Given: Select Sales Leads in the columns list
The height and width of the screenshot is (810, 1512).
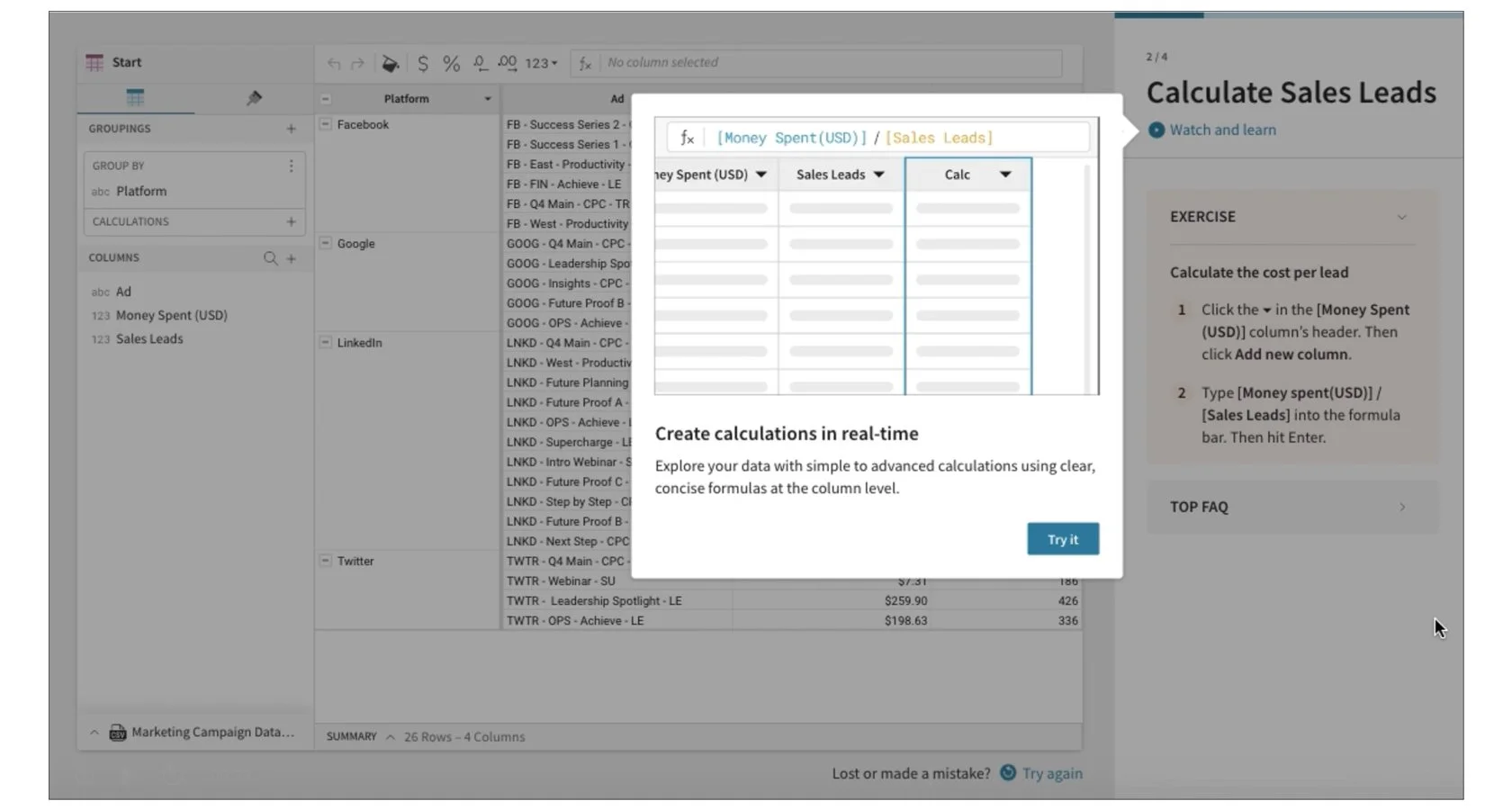Looking at the screenshot, I should (x=149, y=338).
